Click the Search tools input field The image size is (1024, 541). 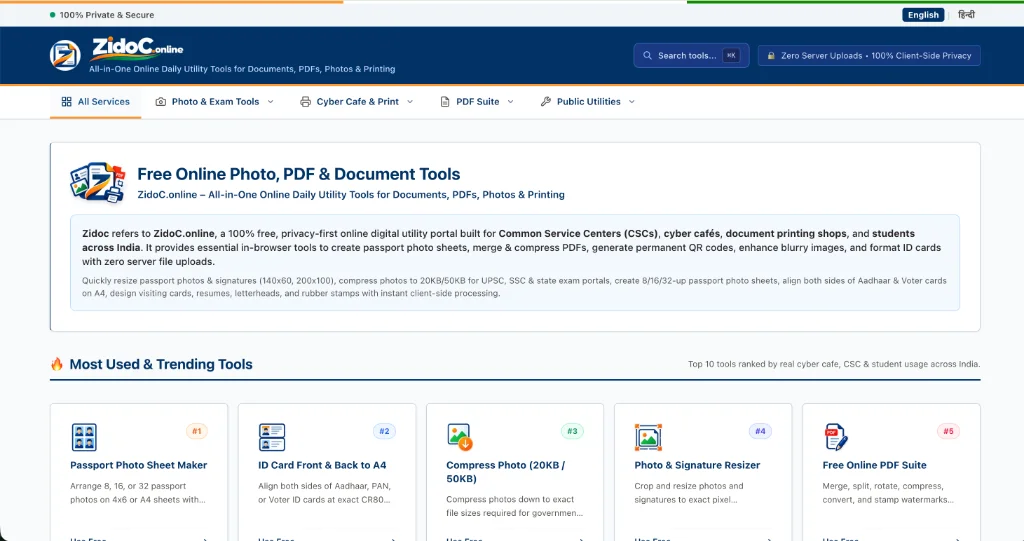[x=691, y=56]
